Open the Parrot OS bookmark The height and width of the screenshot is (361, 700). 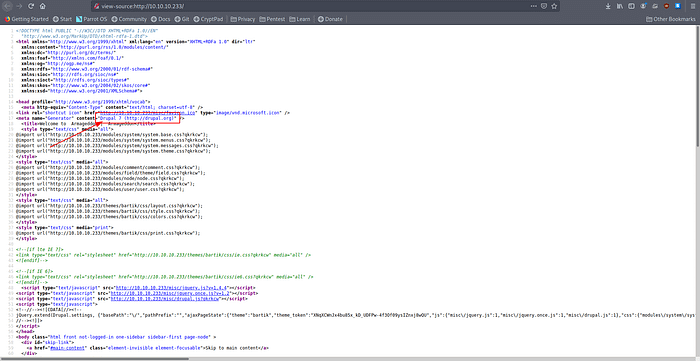coord(92,19)
